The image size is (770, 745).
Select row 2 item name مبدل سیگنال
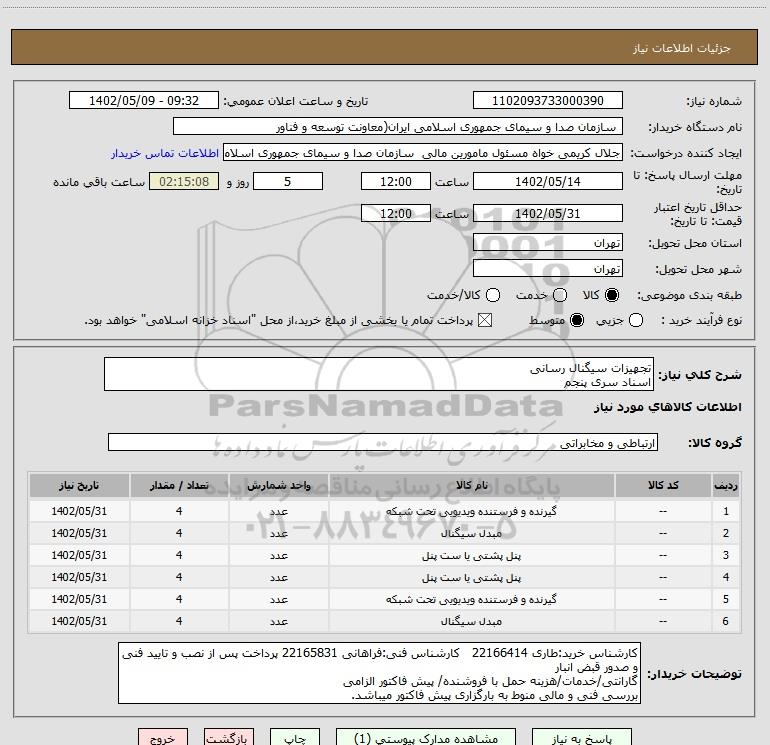(x=471, y=533)
